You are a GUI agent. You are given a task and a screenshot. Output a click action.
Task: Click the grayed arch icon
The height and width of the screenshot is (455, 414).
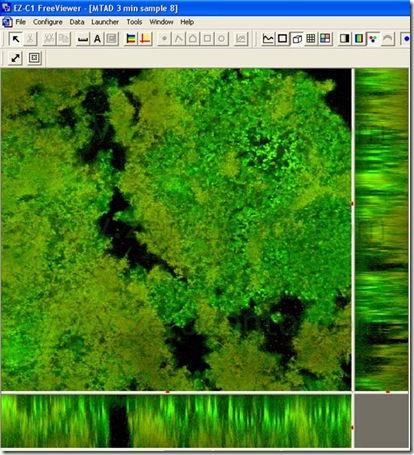388,39
